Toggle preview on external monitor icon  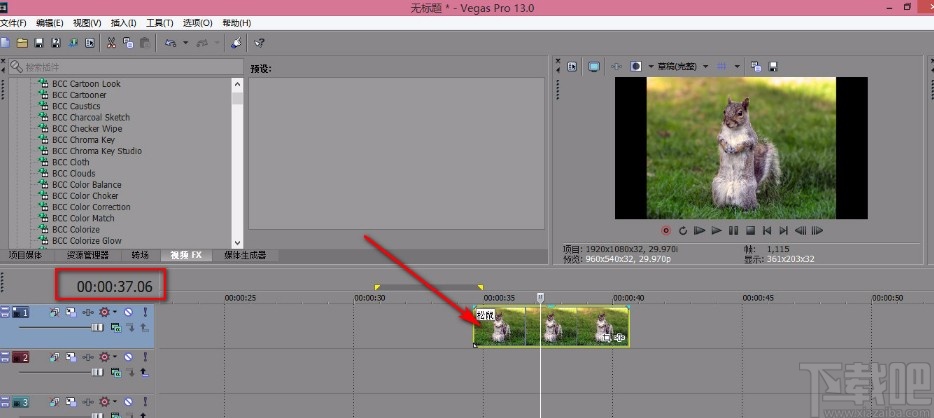[x=594, y=67]
